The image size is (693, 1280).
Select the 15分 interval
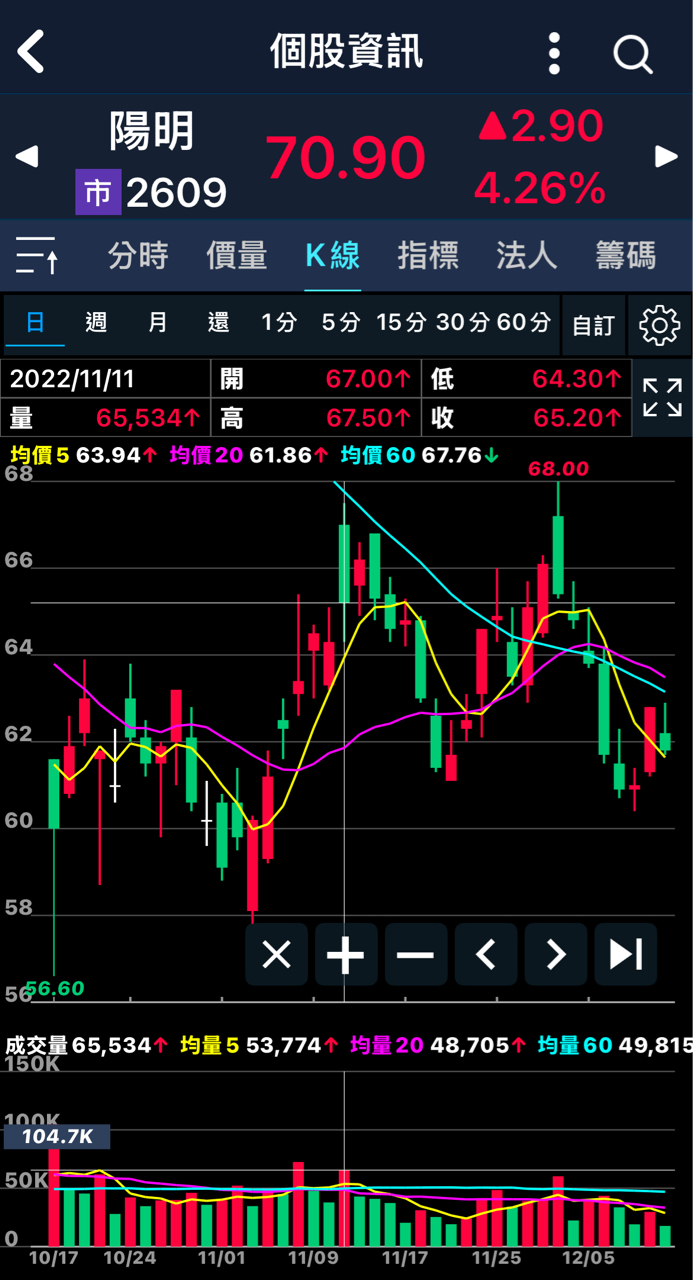(x=401, y=323)
